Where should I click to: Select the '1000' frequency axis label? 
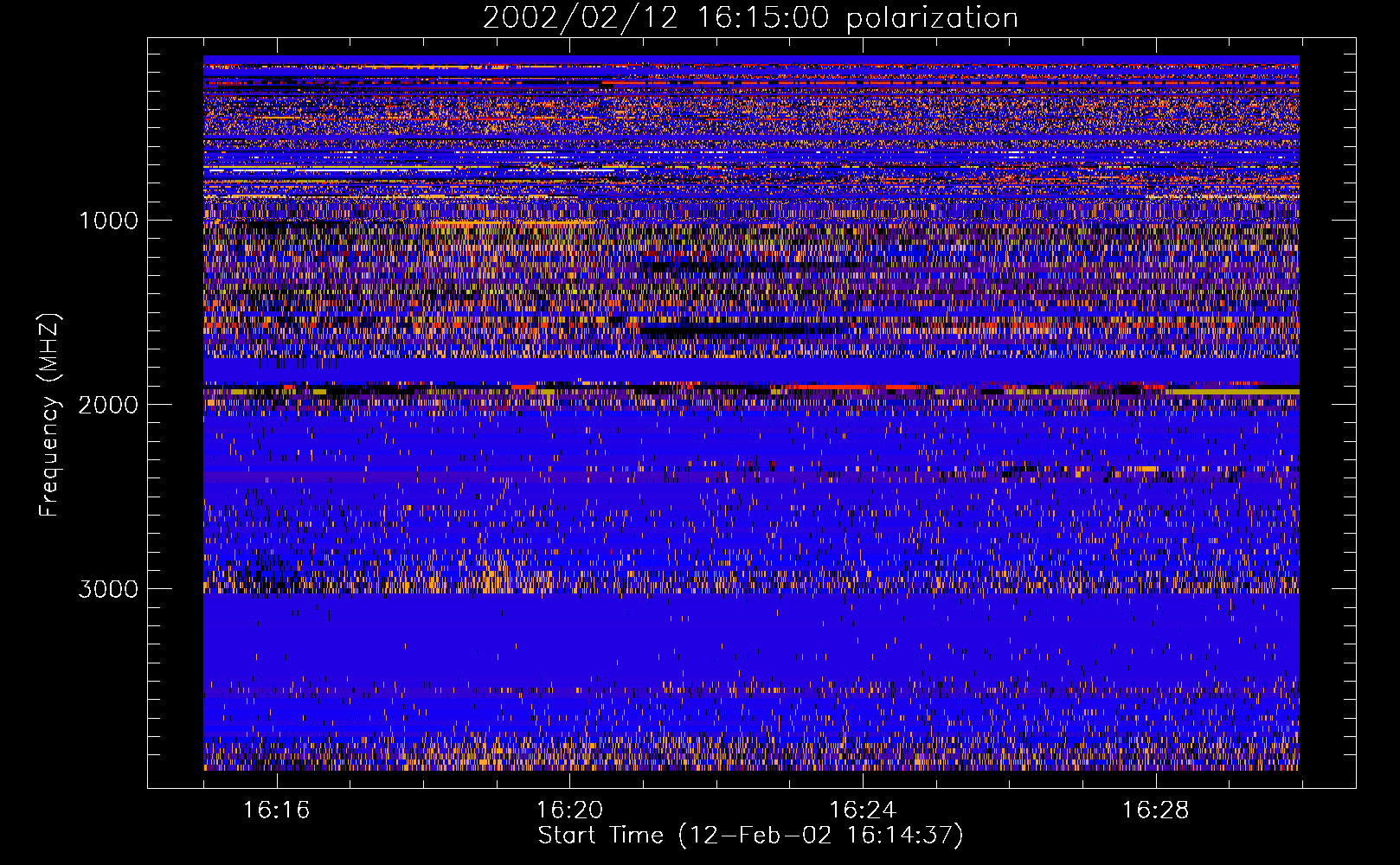[109, 221]
